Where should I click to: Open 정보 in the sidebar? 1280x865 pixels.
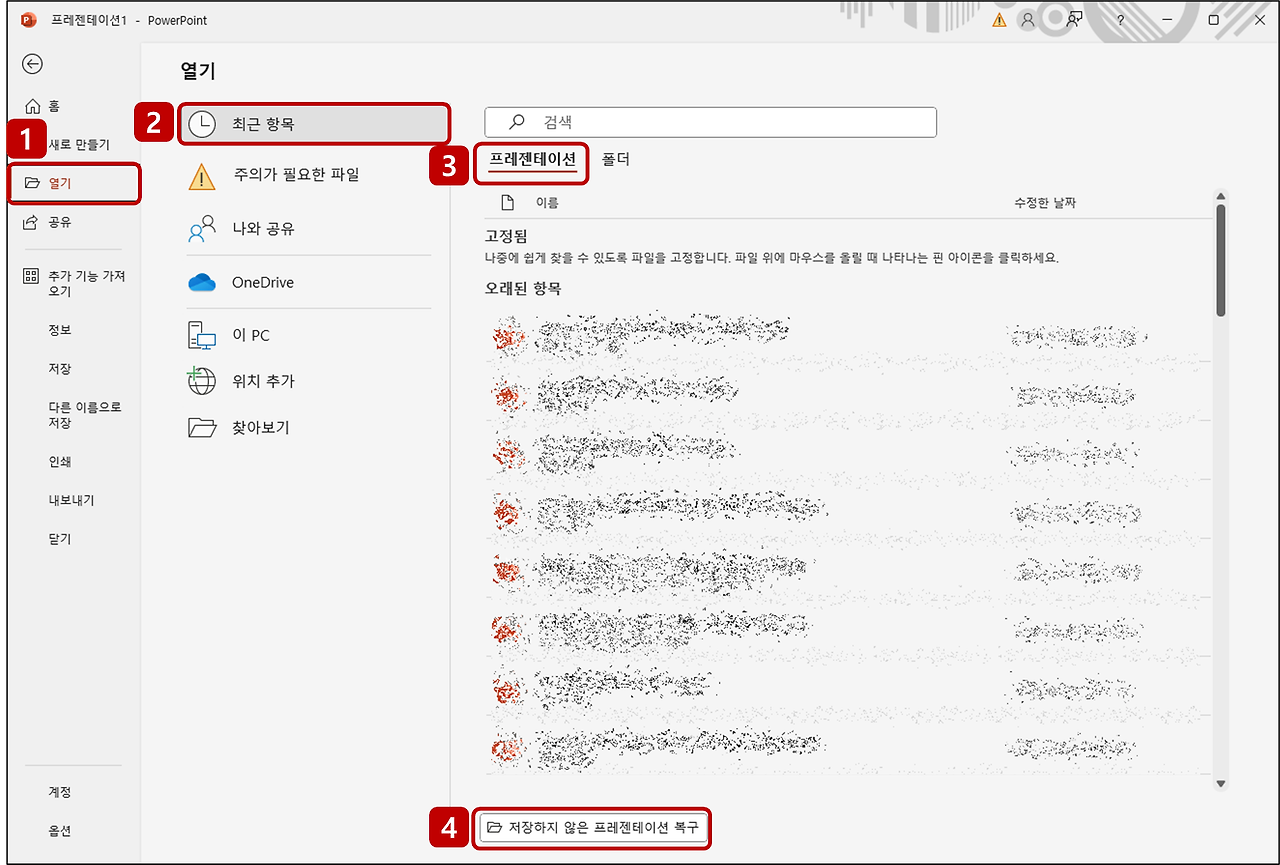(60, 330)
